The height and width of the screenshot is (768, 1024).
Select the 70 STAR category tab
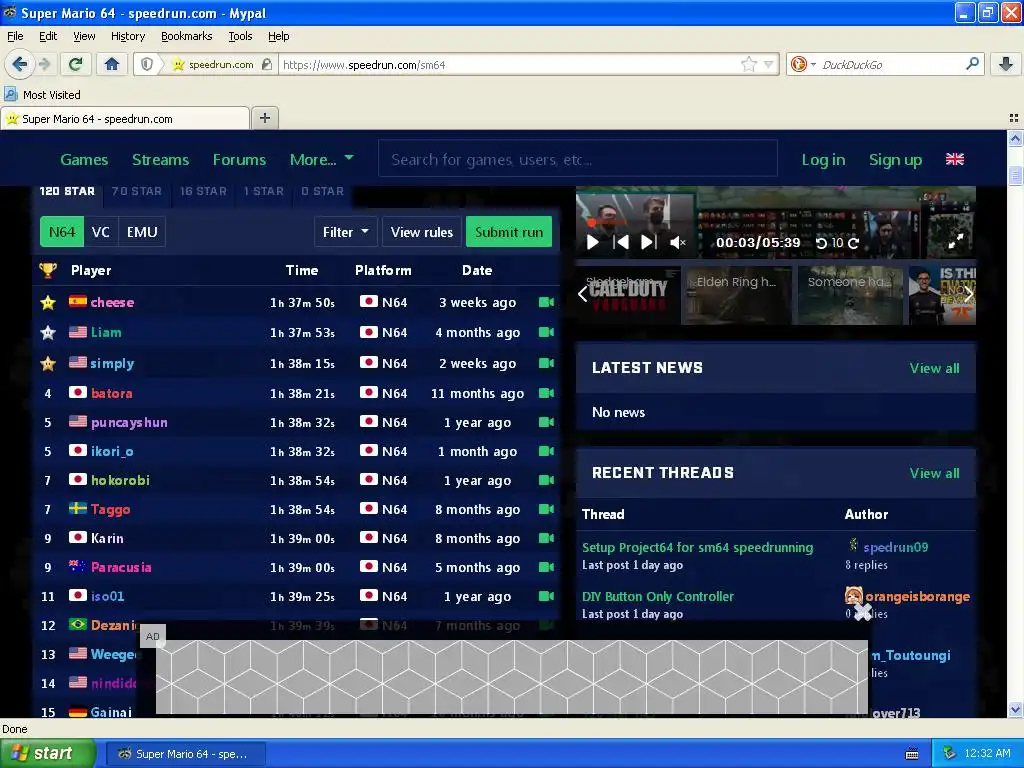[x=136, y=191]
